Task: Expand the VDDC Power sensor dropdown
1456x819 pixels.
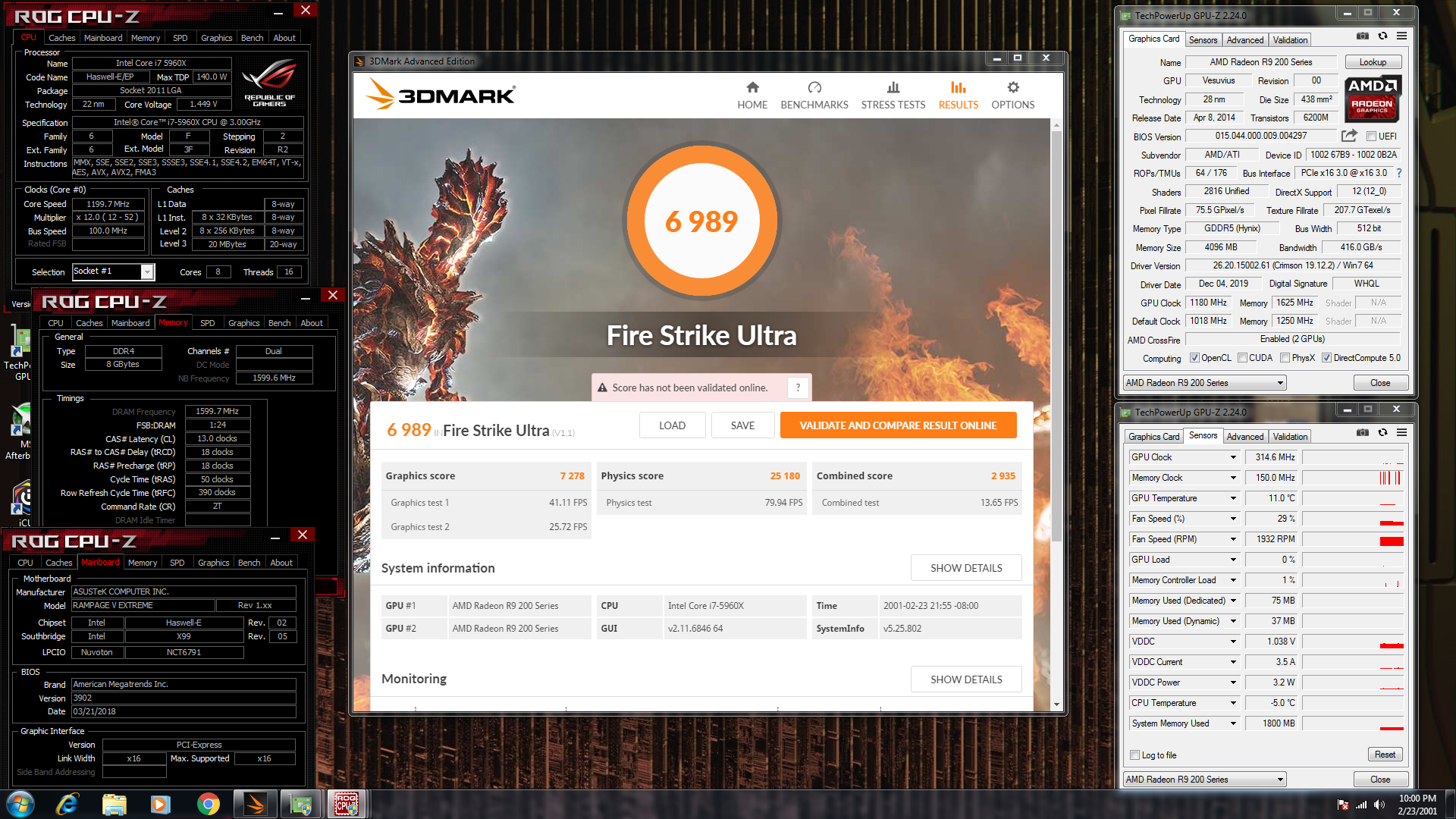Action: pyautogui.click(x=1233, y=682)
